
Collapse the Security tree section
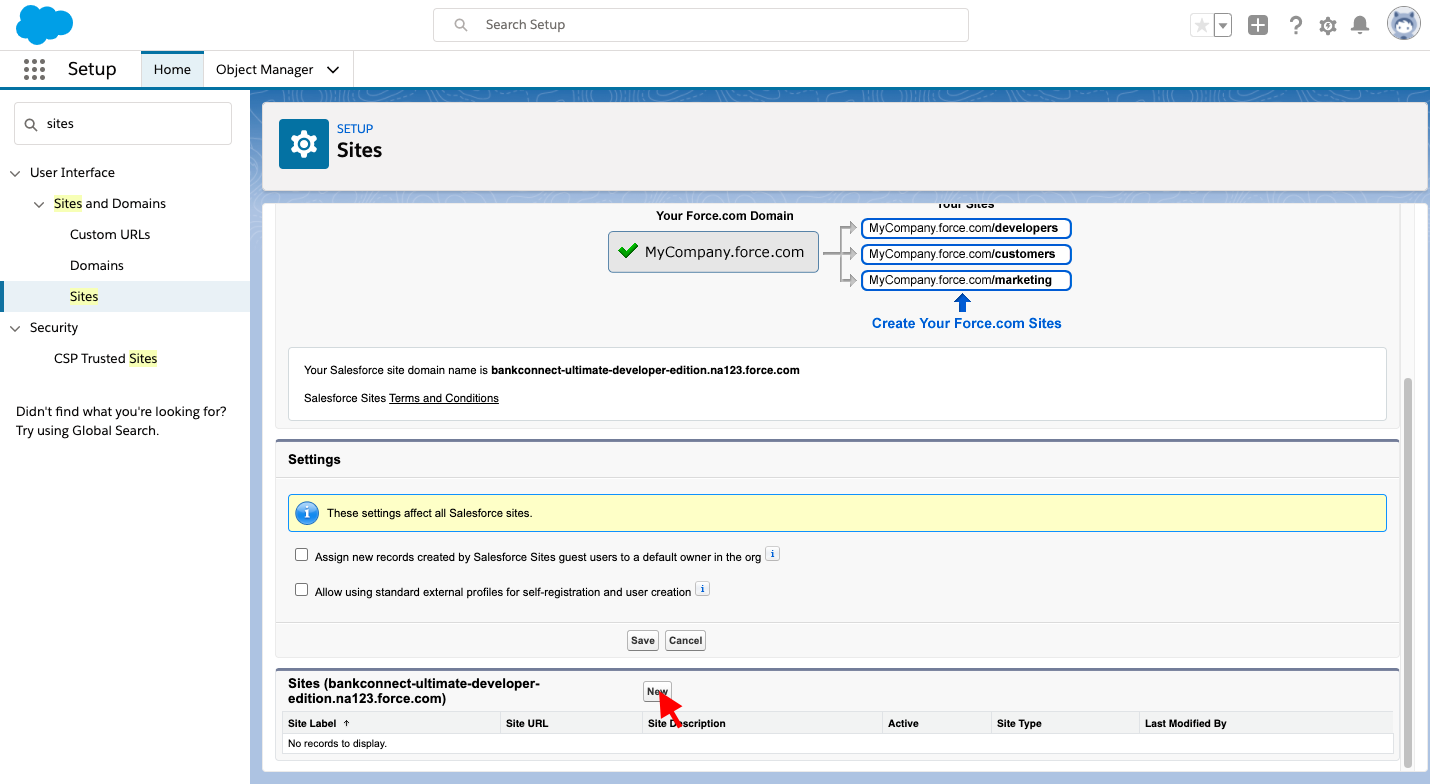(15, 328)
